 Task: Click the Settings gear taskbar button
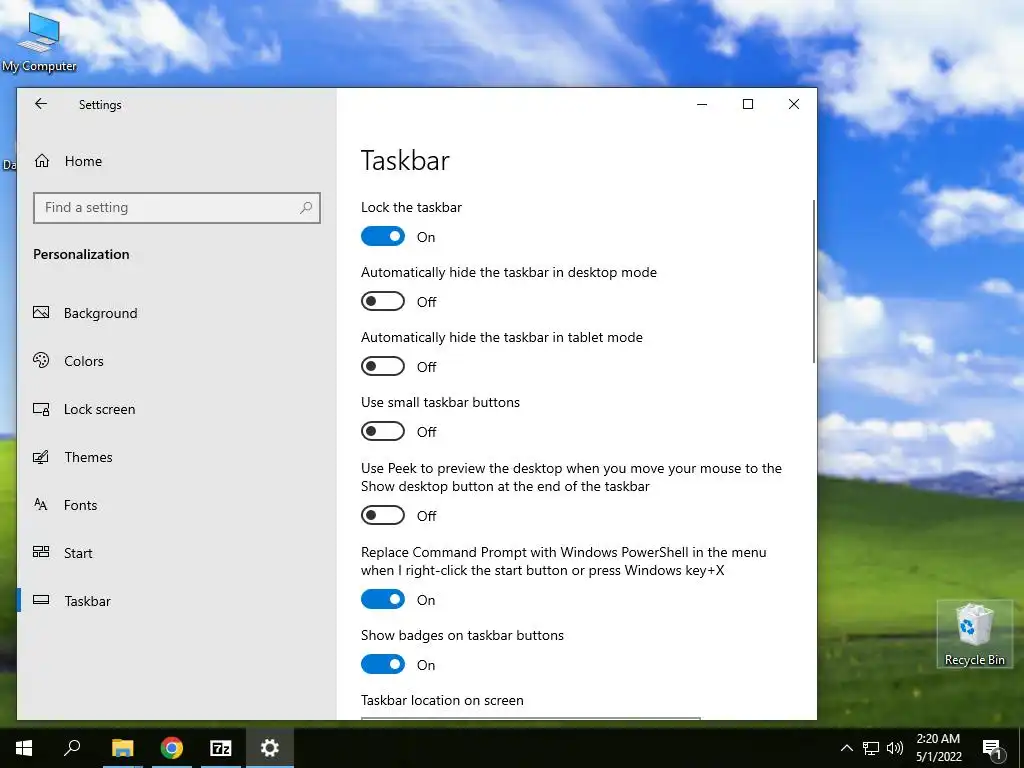click(x=270, y=748)
